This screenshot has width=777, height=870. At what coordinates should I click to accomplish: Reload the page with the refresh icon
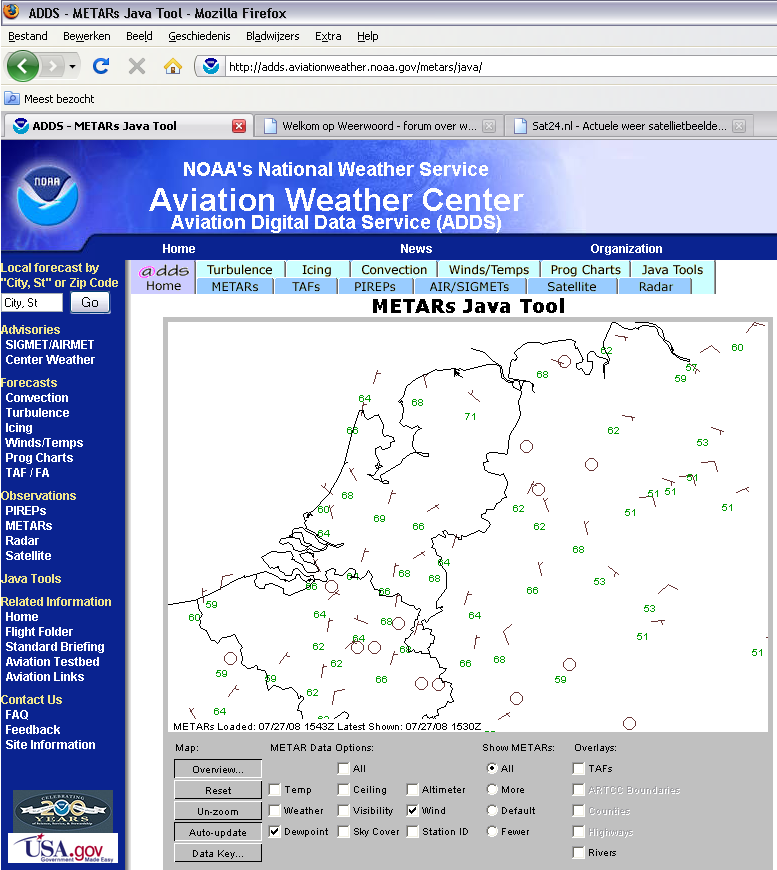pos(100,67)
